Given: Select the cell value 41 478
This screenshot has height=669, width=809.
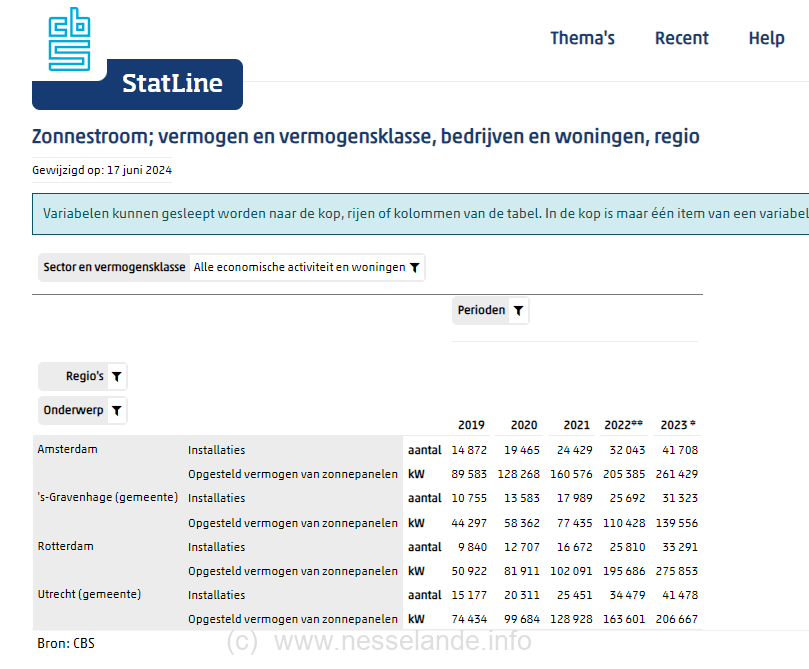Looking at the screenshot, I should (x=680, y=595).
